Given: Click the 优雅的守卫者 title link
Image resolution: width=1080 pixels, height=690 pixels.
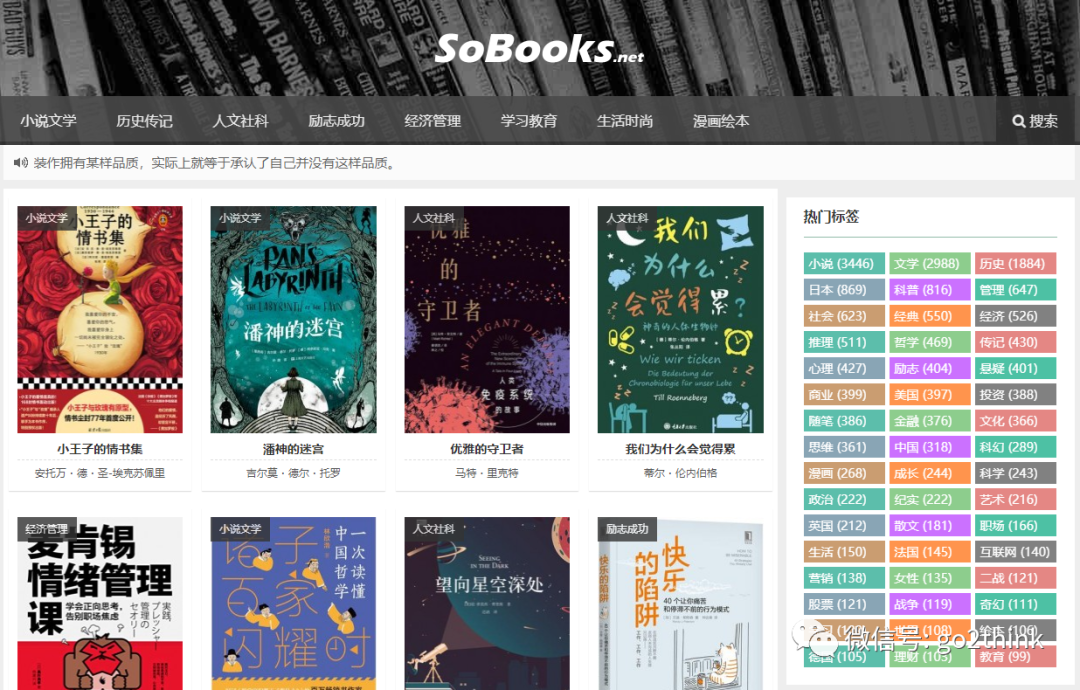Looking at the screenshot, I should [x=487, y=449].
